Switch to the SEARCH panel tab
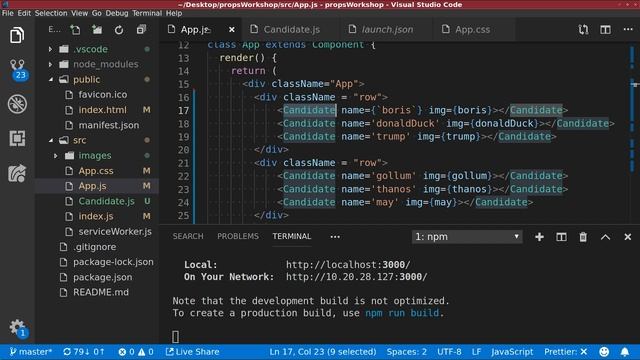The width and height of the screenshot is (640, 360). pos(188,236)
